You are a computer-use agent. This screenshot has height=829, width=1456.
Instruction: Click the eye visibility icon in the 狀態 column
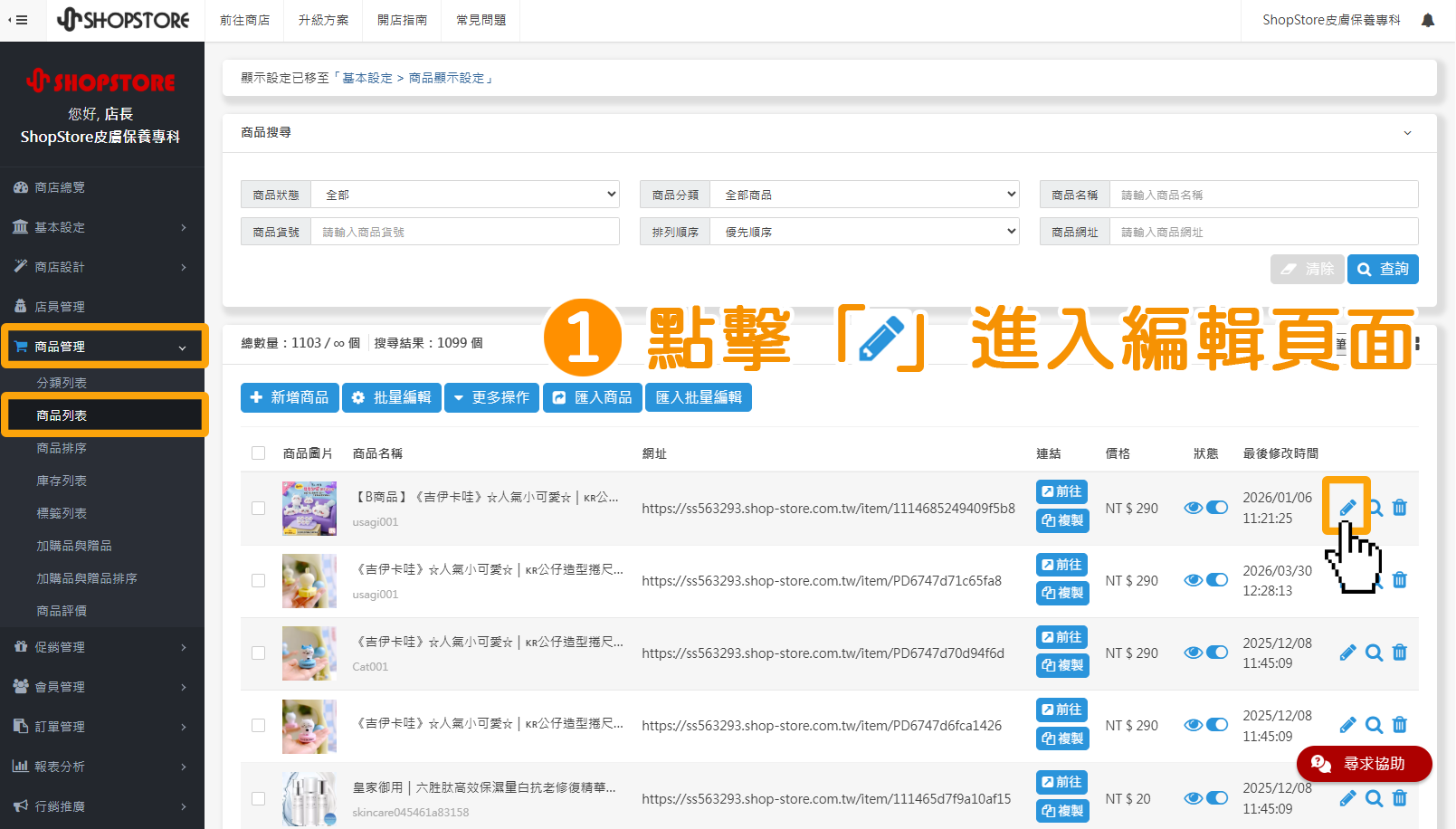(x=1193, y=508)
